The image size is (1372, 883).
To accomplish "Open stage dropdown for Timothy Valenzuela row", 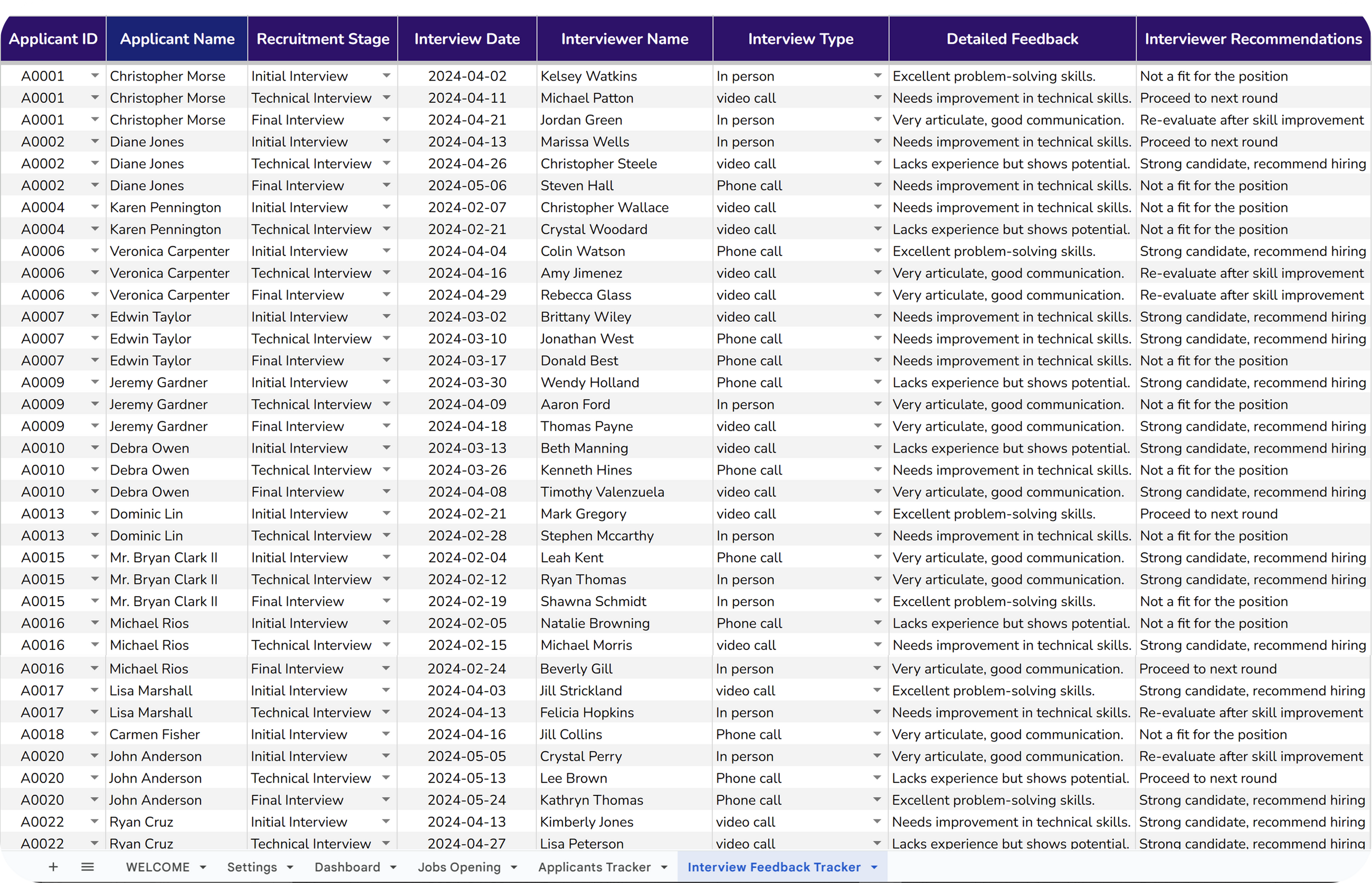I will [386, 492].
